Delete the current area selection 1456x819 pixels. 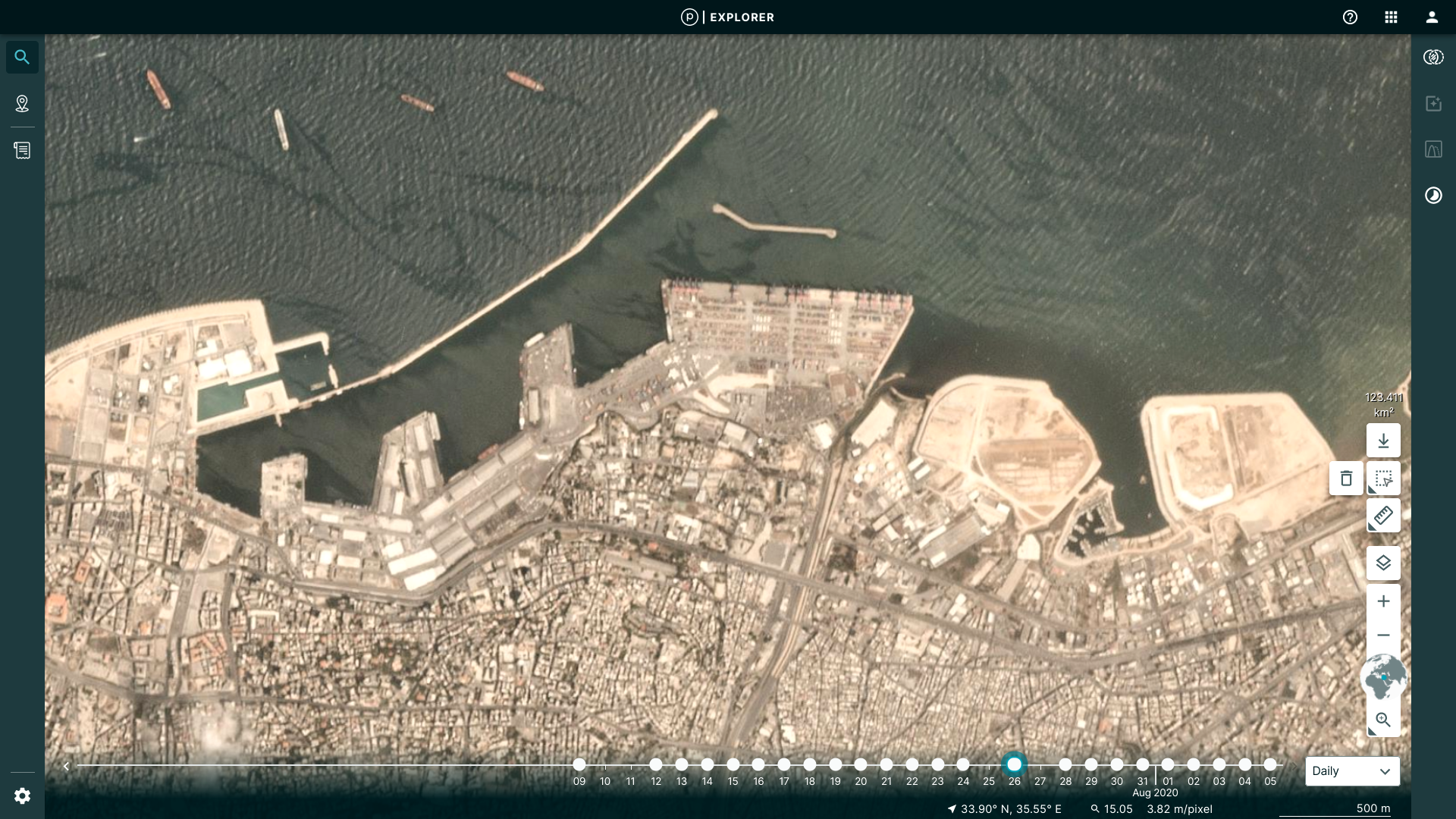click(x=1347, y=479)
